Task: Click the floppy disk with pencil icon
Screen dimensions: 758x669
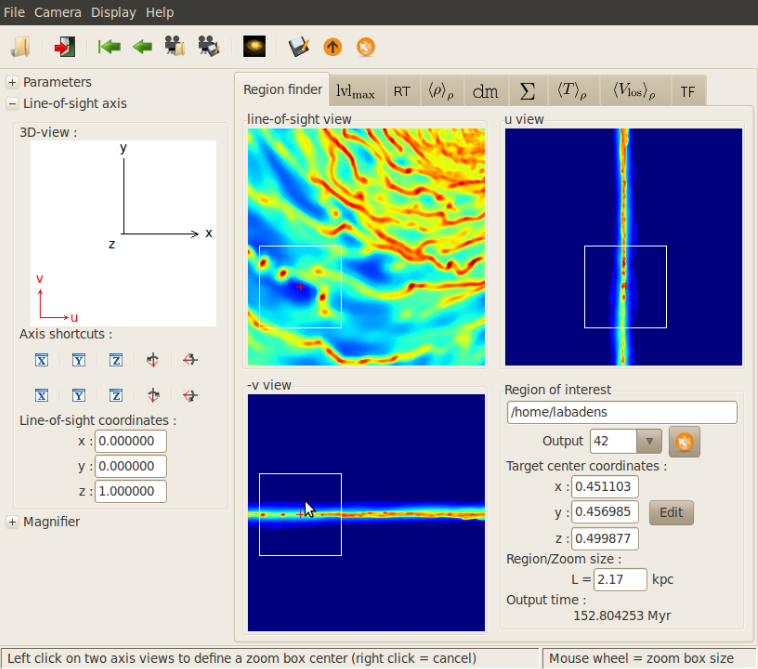Action: tap(298, 47)
